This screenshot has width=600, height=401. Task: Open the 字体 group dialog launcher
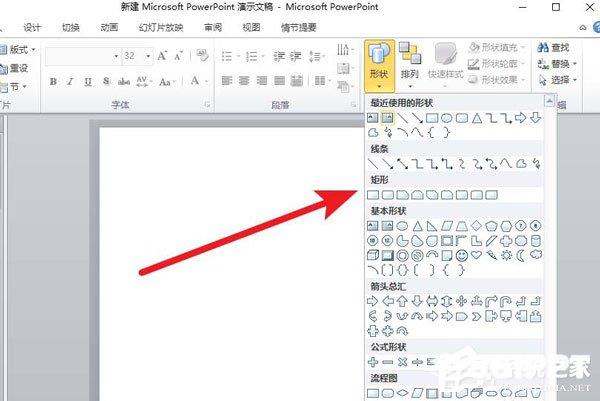pos(207,104)
